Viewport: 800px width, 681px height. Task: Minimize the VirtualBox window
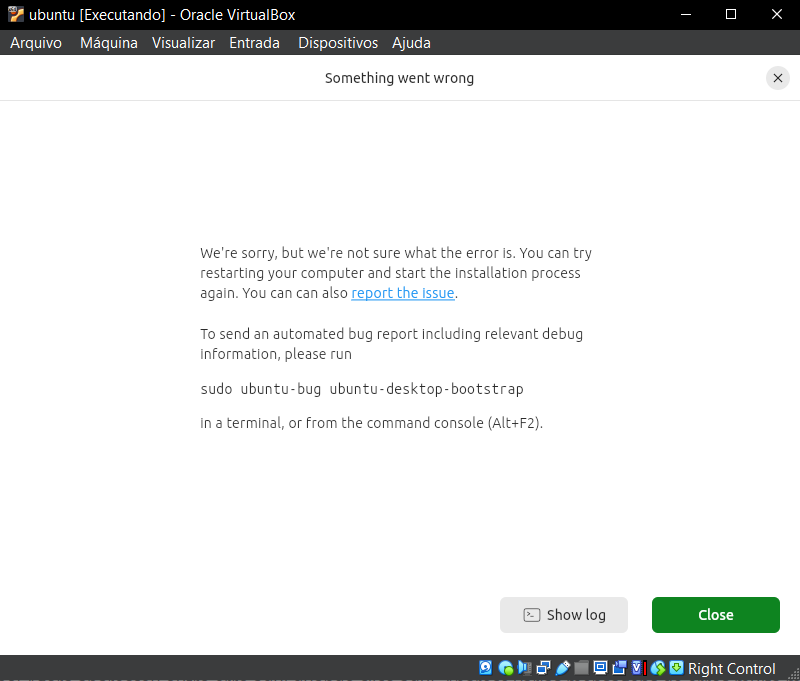pyautogui.click(x=686, y=14)
